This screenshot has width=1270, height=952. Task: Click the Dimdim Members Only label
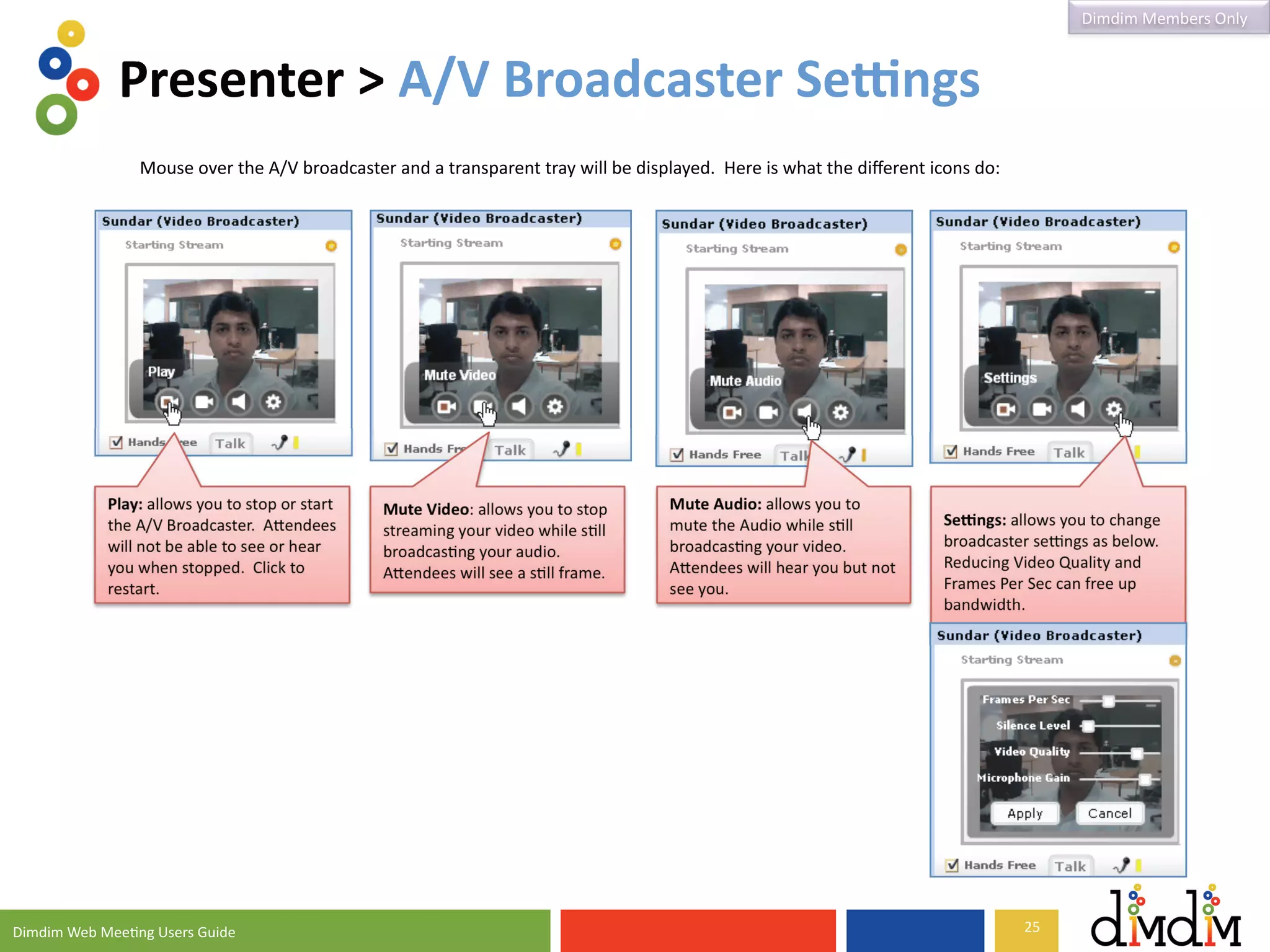(x=1164, y=19)
